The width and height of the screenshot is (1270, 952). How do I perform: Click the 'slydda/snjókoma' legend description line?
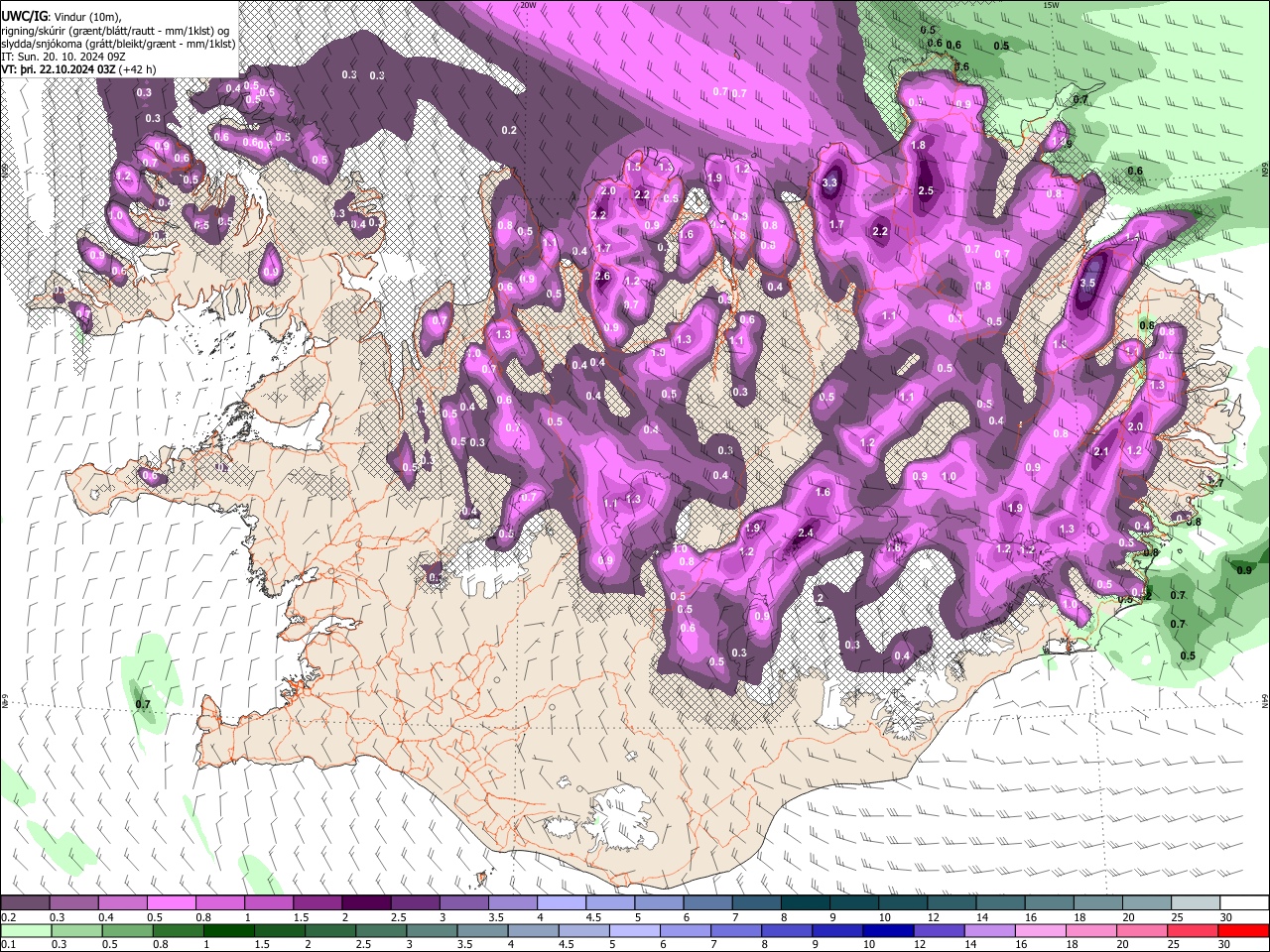pyautogui.click(x=118, y=44)
